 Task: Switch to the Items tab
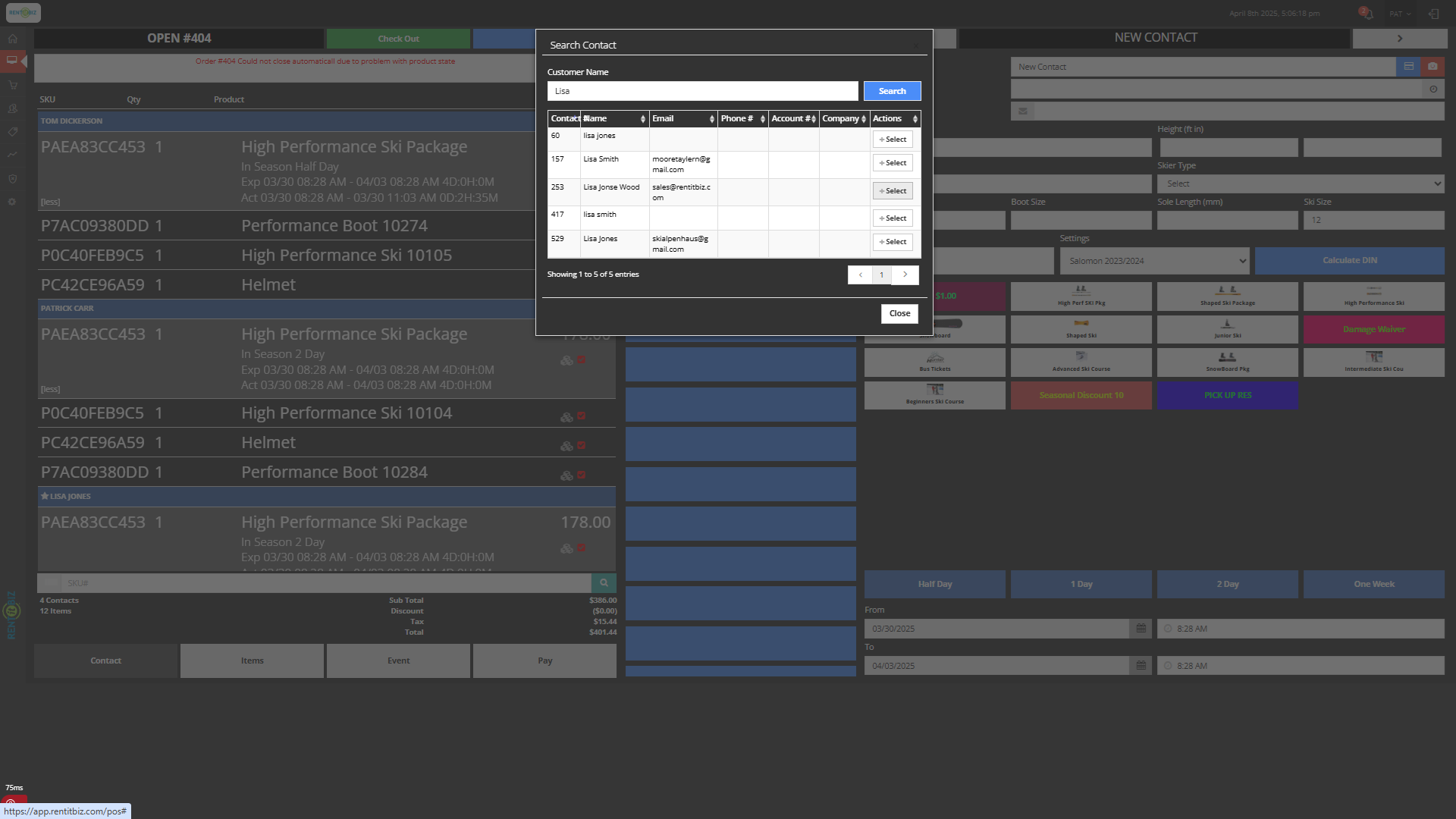(x=252, y=661)
